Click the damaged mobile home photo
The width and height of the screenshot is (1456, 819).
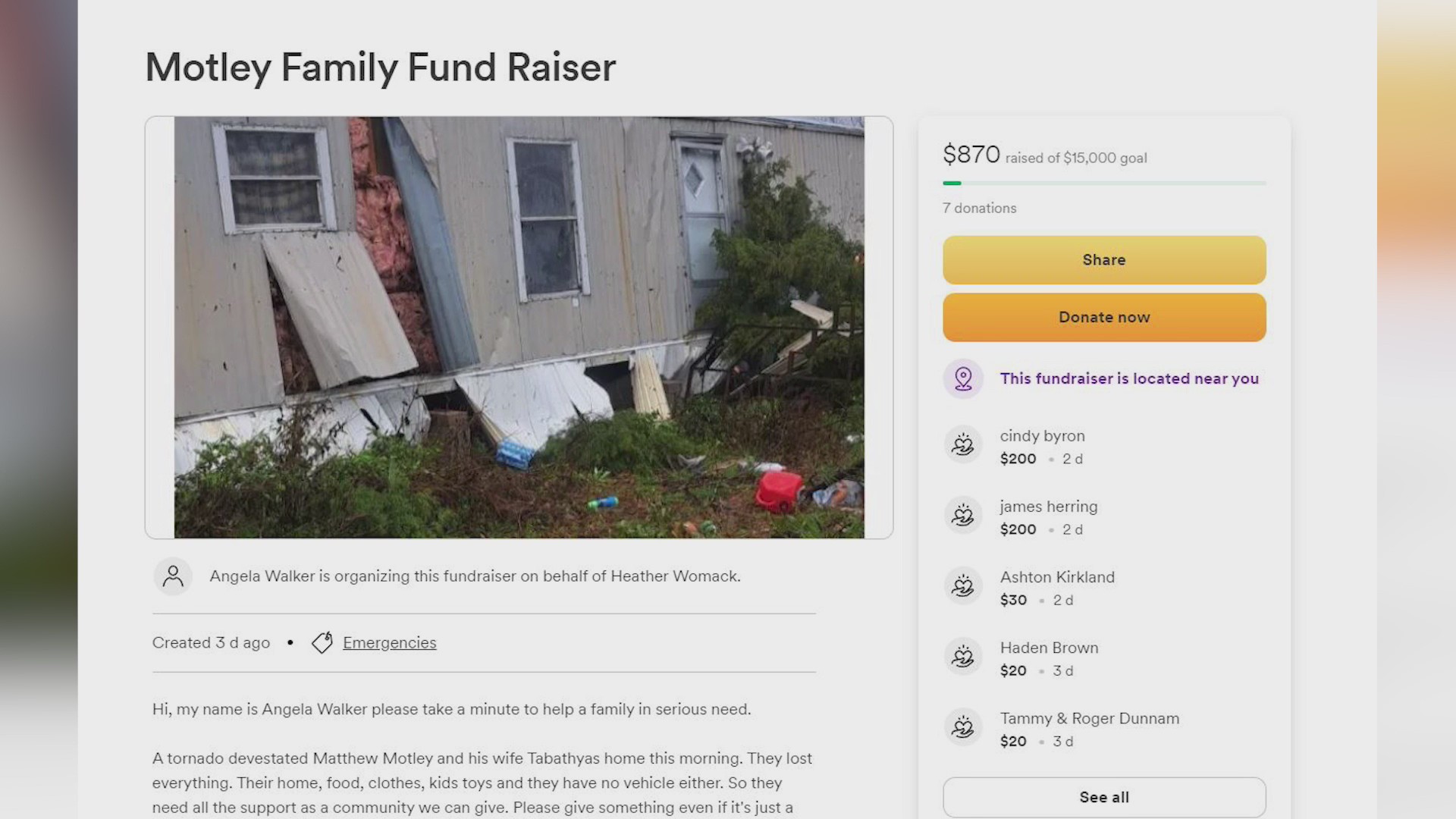[x=519, y=326]
